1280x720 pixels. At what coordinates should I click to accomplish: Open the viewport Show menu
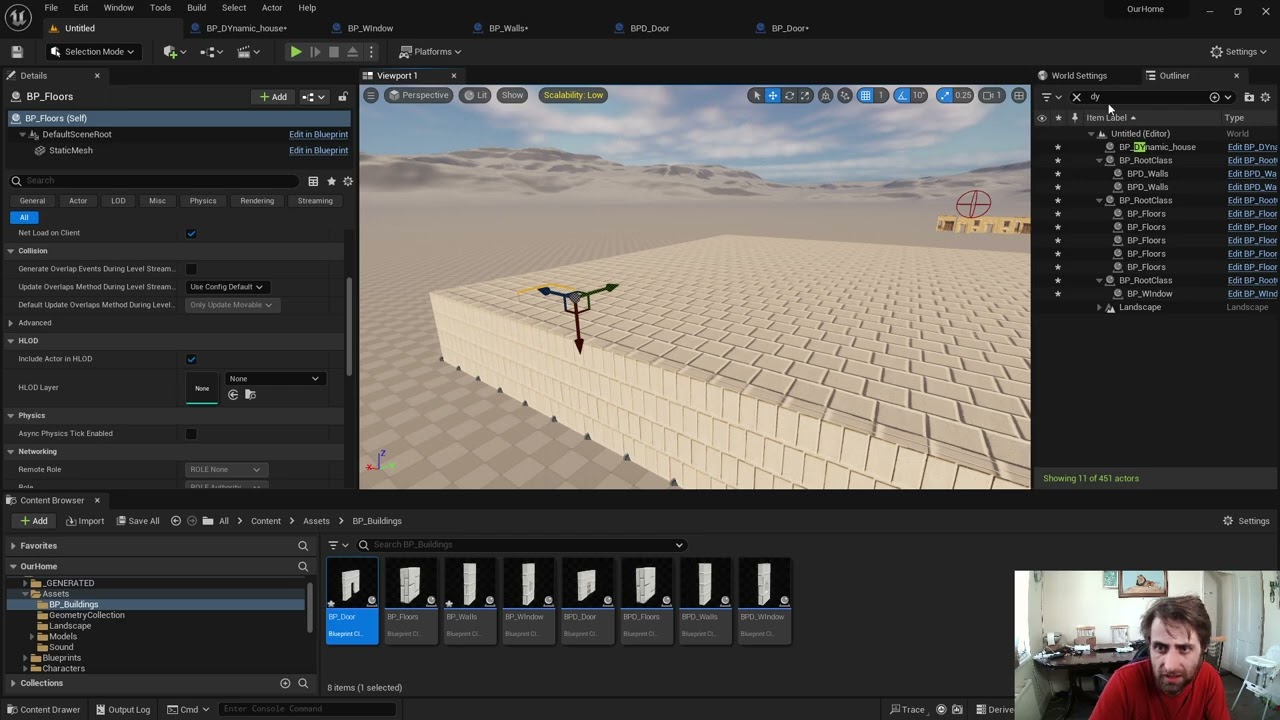[x=512, y=95]
